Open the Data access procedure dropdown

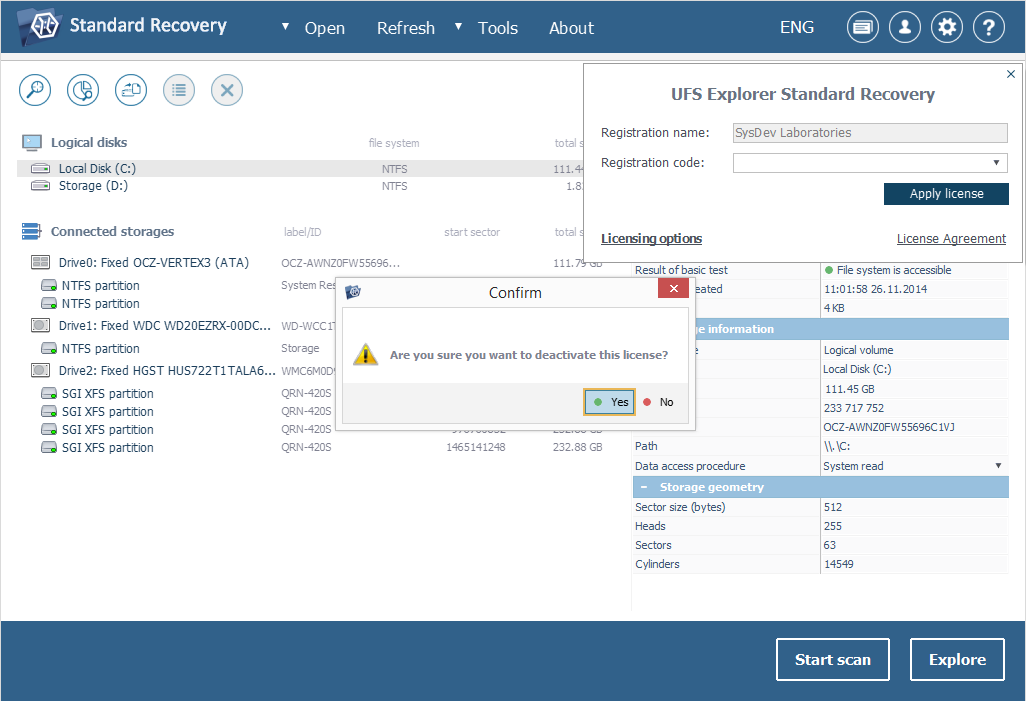coord(999,466)
